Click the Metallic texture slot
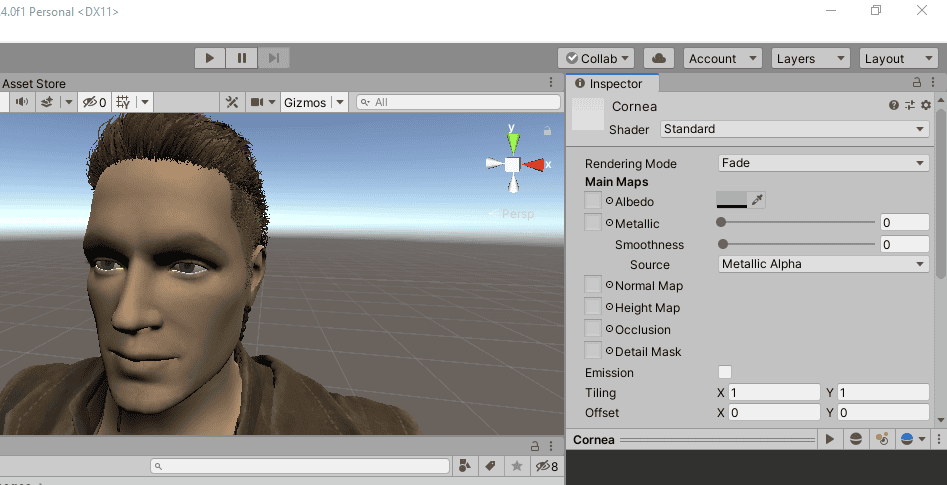Screen dimensions: 947x485 (x=593, y=222)
